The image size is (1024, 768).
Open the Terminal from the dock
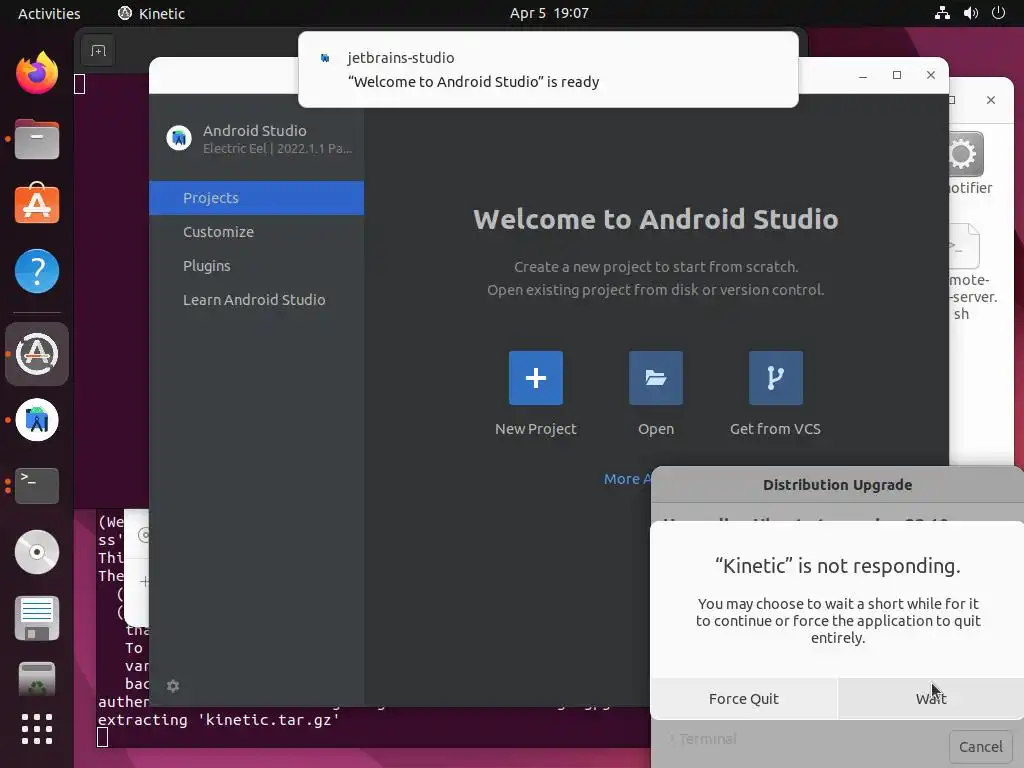(x=37, y=485)
